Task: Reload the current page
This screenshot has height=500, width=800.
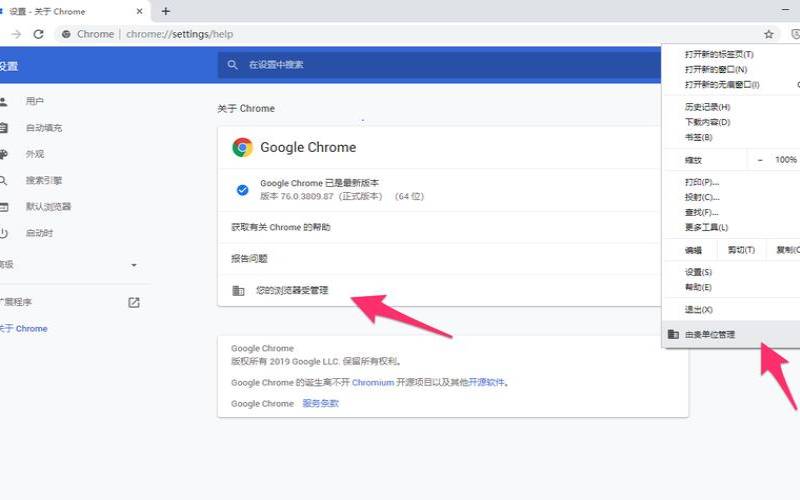Action: coord(38,34)
